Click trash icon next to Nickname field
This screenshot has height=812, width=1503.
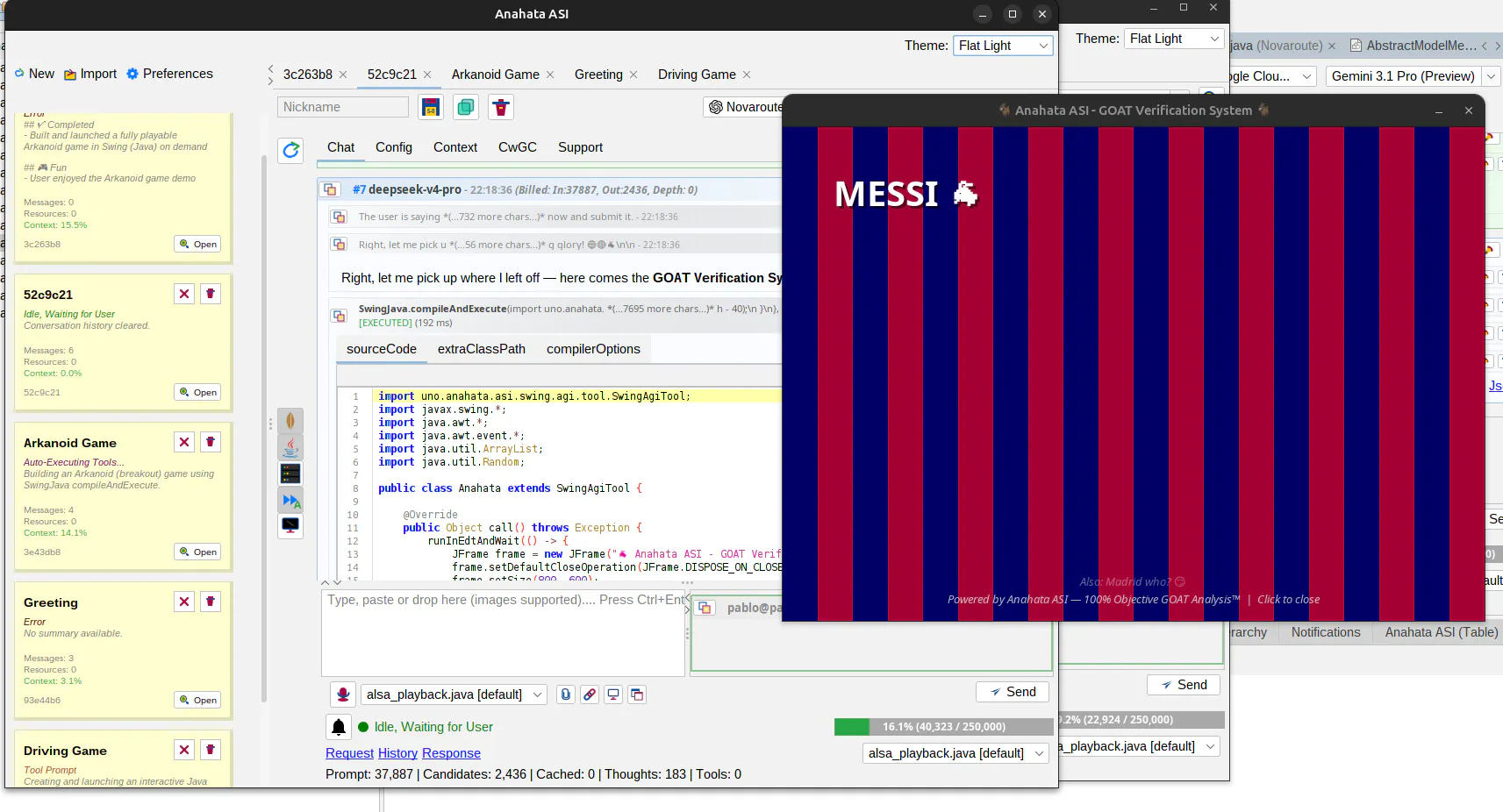click(x=501, y=107)
